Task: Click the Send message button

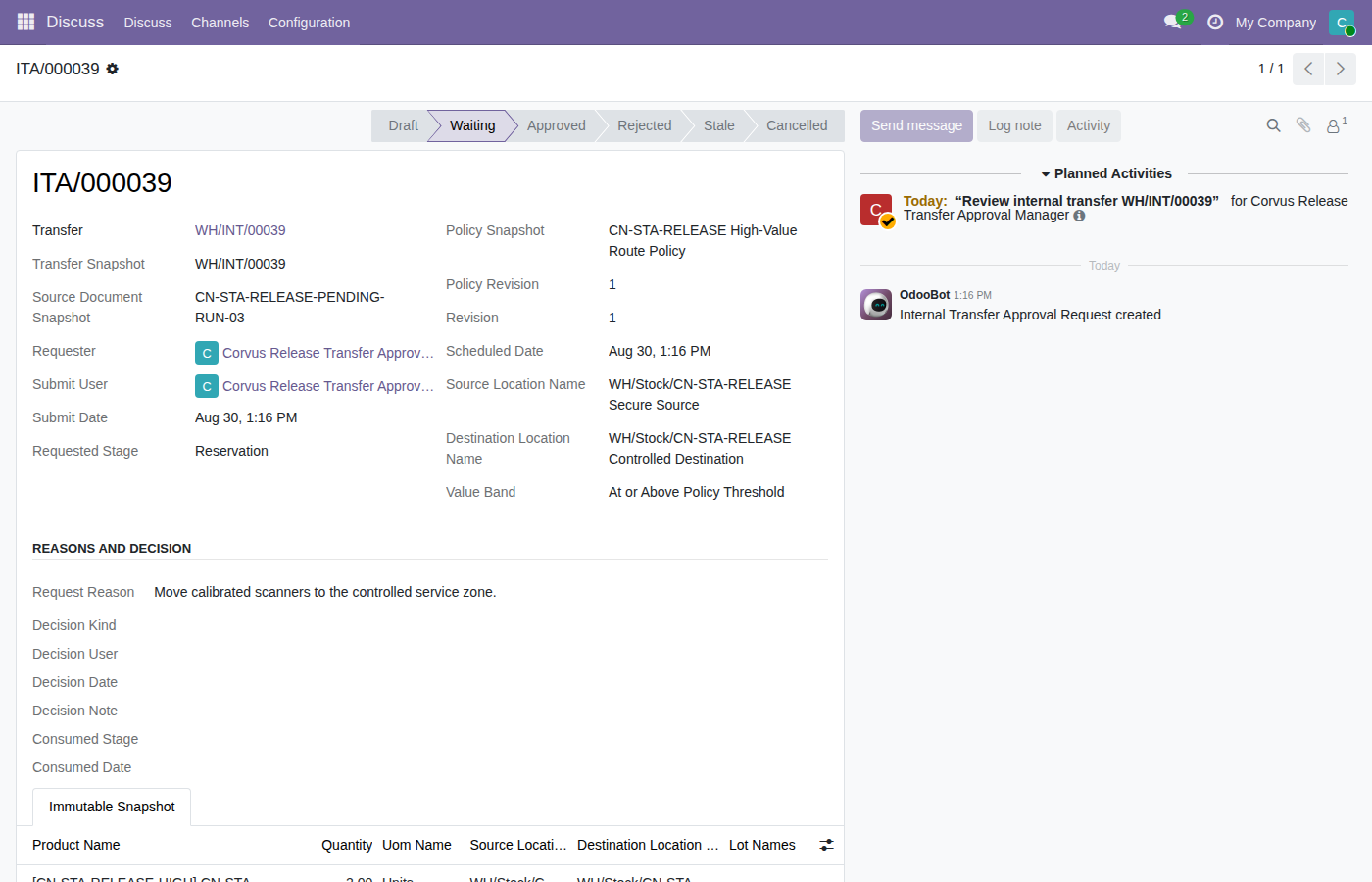Action: [917, 125]
